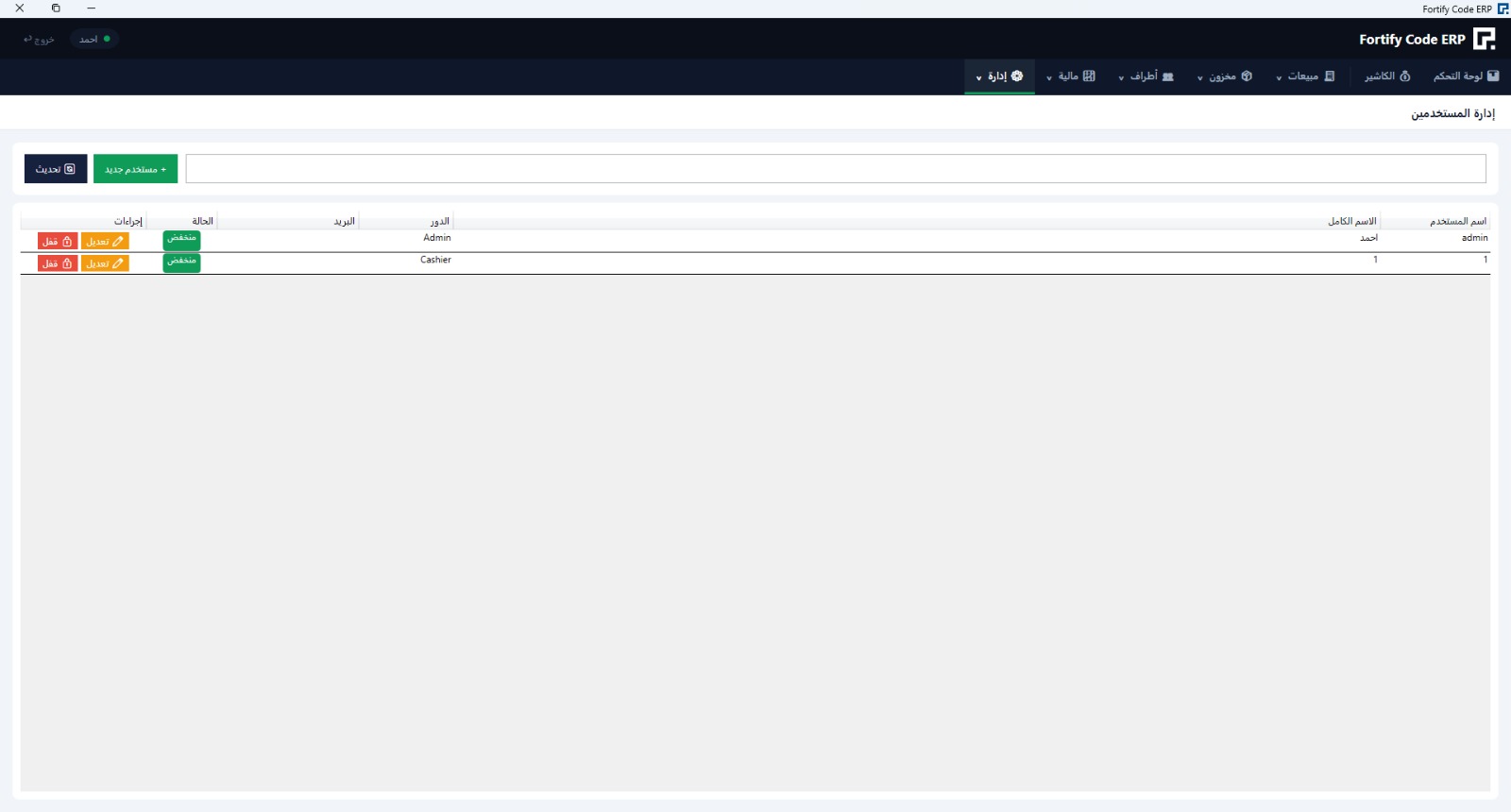
Task: Click the خروج logout link
Action: point(39,40)
